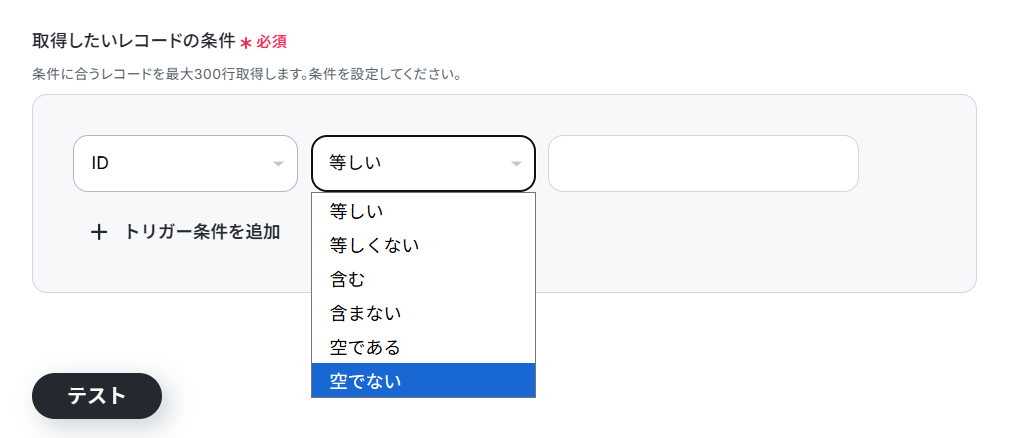The height and width of the screenshot is (438, 1009).
Task: Select the highlighted 空でない option
Action: 423,381
